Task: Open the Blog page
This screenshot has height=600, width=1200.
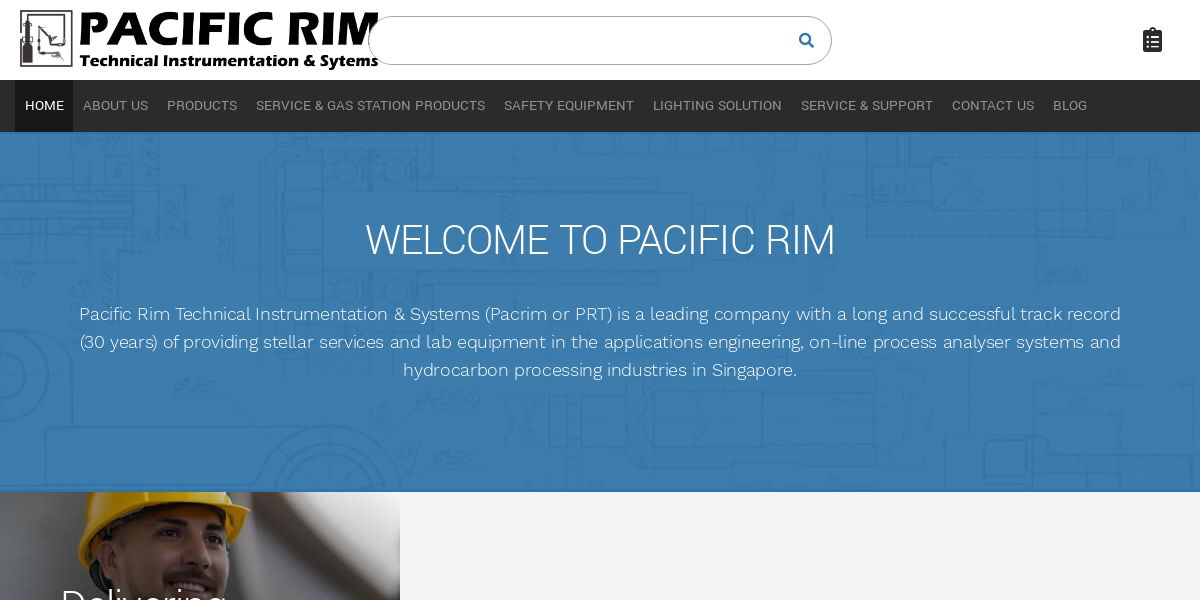Action: tap(1070, 106)
